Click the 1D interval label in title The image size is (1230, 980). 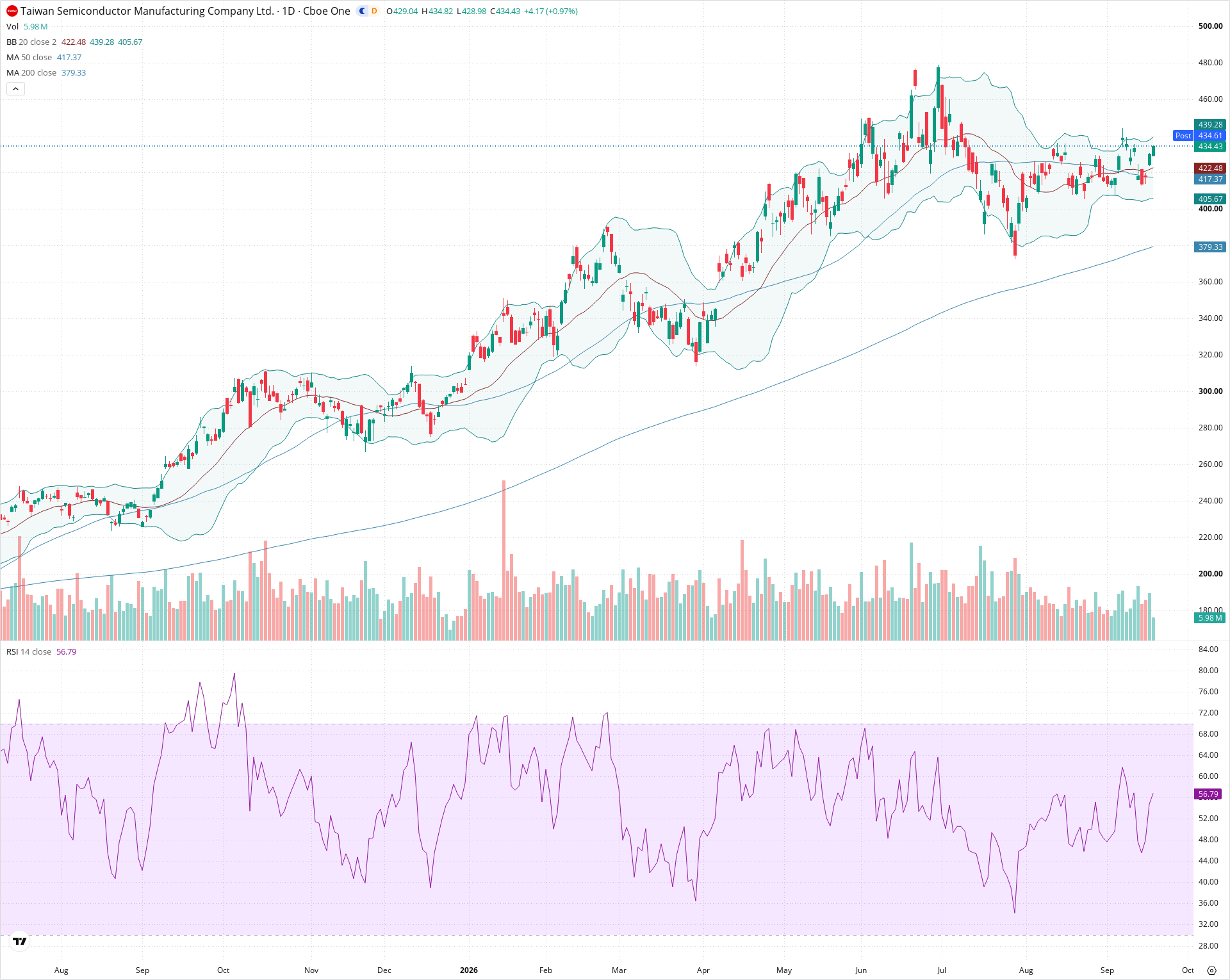pyautogui.click(x=288, y=11)
